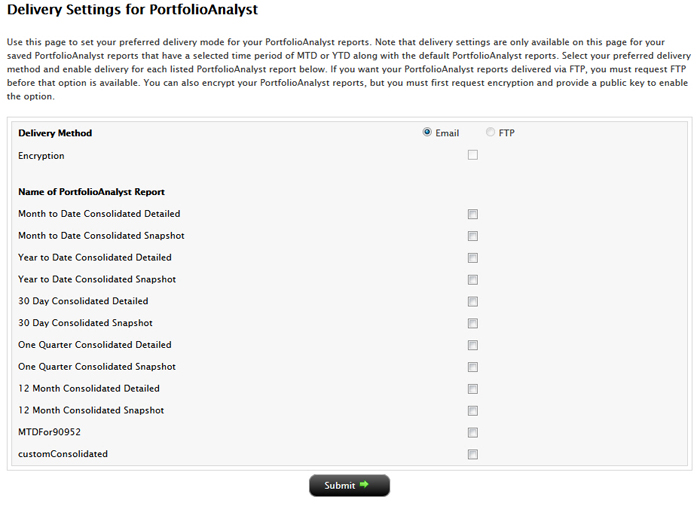Toggle One Quarter Consolidated Snapshot checkbox
700x506 pixels.
(x=473, y=367)
